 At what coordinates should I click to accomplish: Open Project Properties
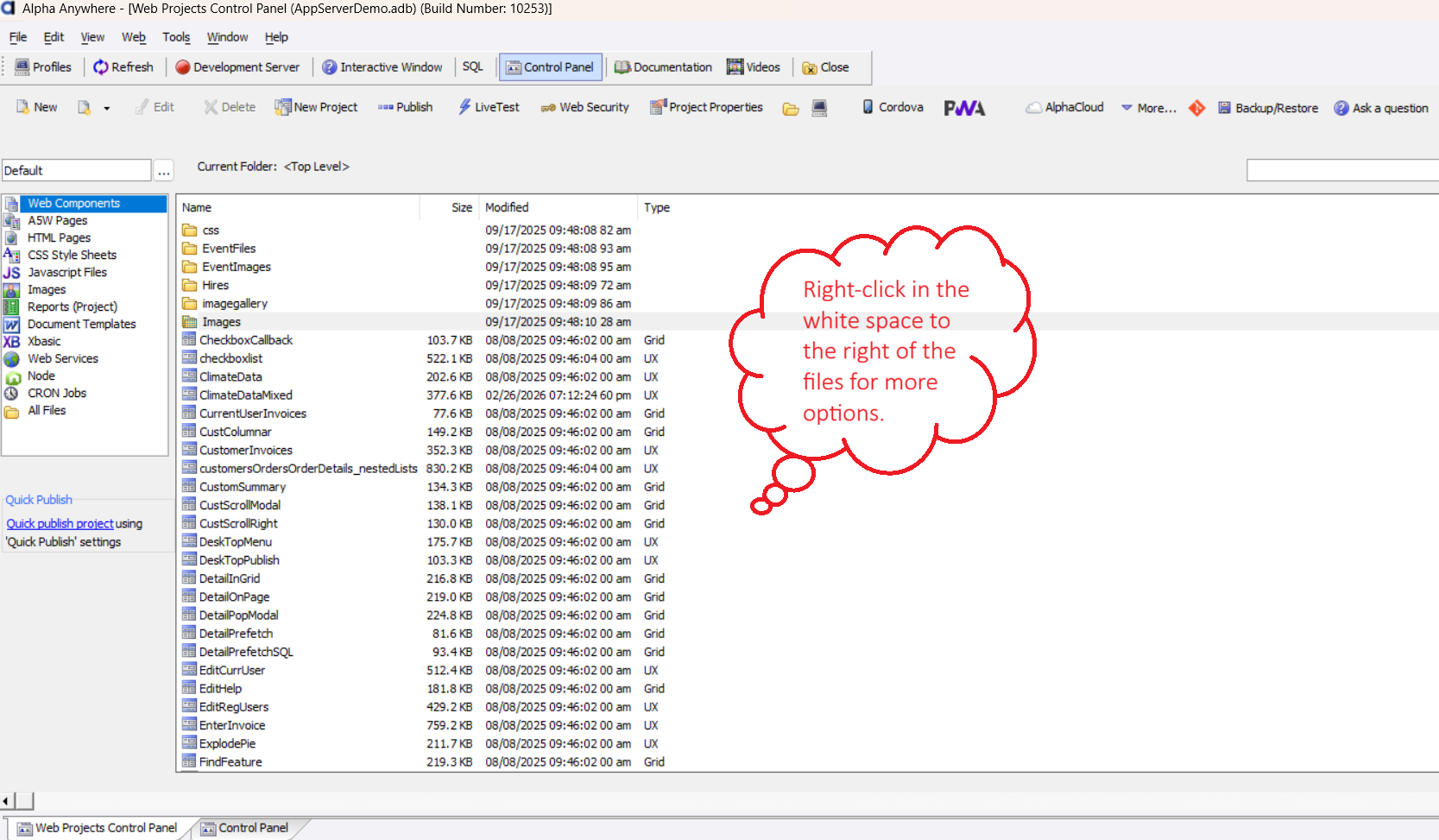[706, 107]
